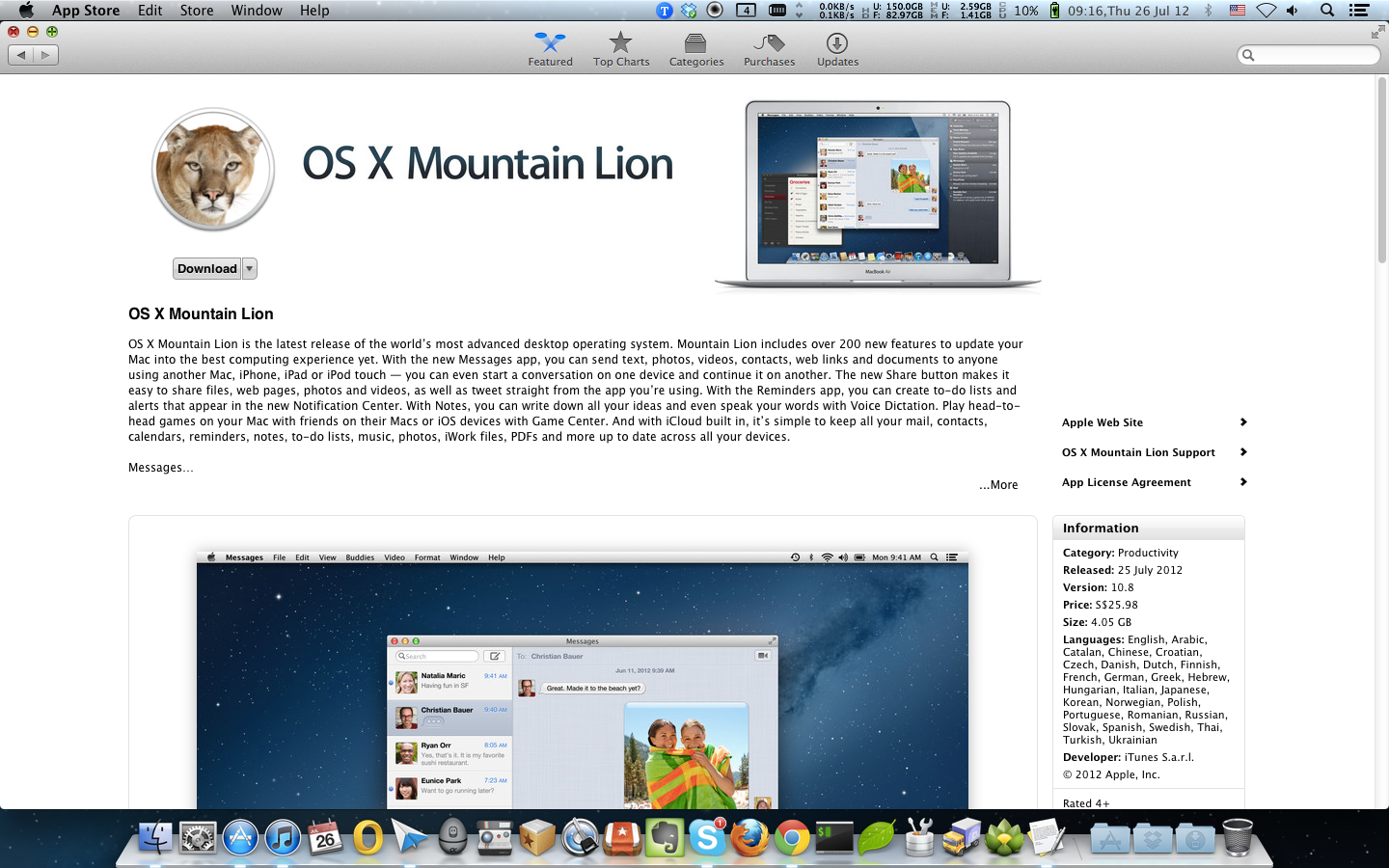1389x868 pixels.
Task: Click the page vertical scrollbar
Action: click(x=1381, y=169)
